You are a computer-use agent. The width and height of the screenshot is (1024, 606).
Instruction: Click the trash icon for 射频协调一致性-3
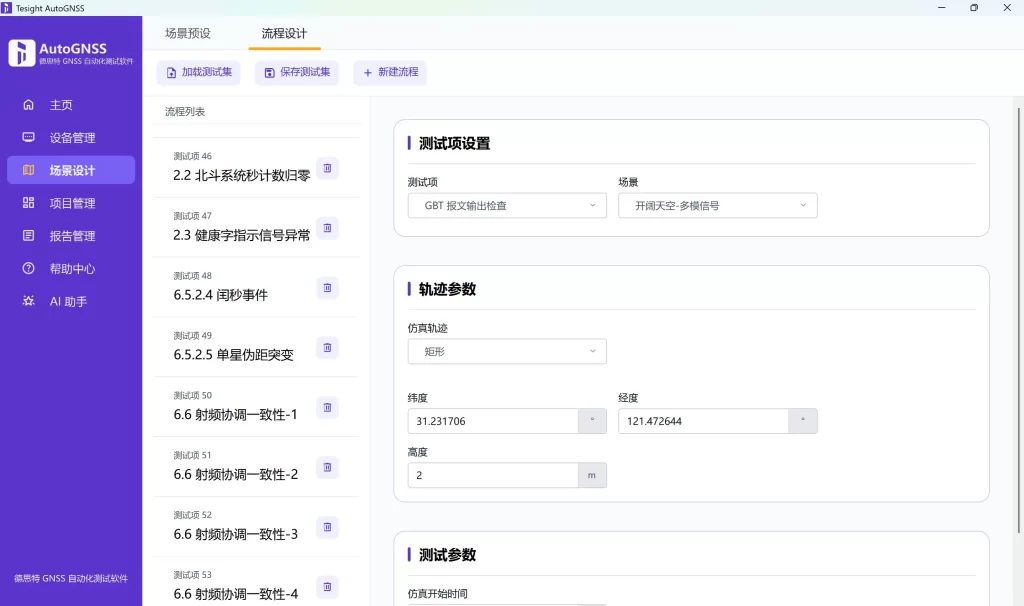coord(327,527)
